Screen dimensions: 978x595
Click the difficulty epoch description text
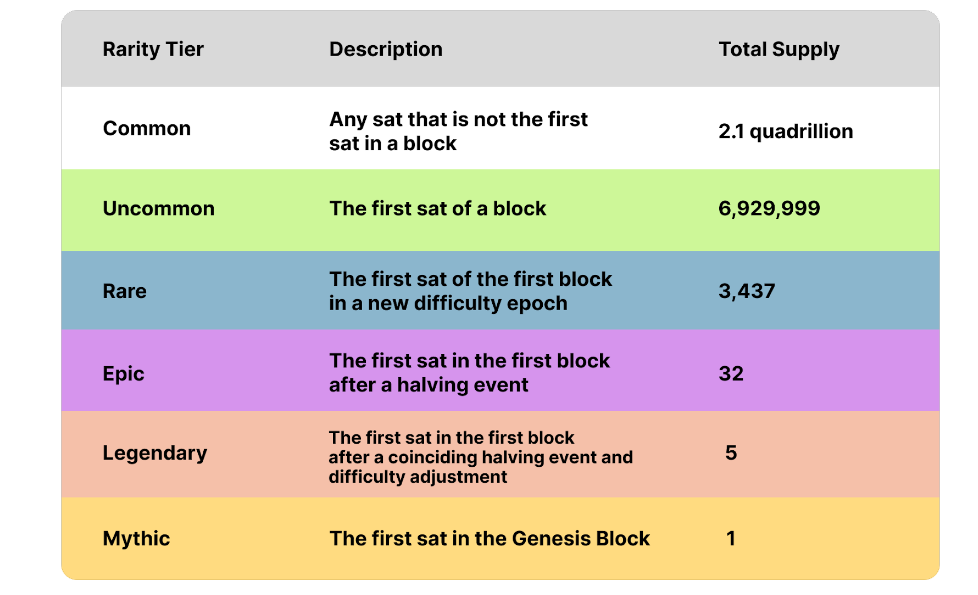(x=471, y=291)
